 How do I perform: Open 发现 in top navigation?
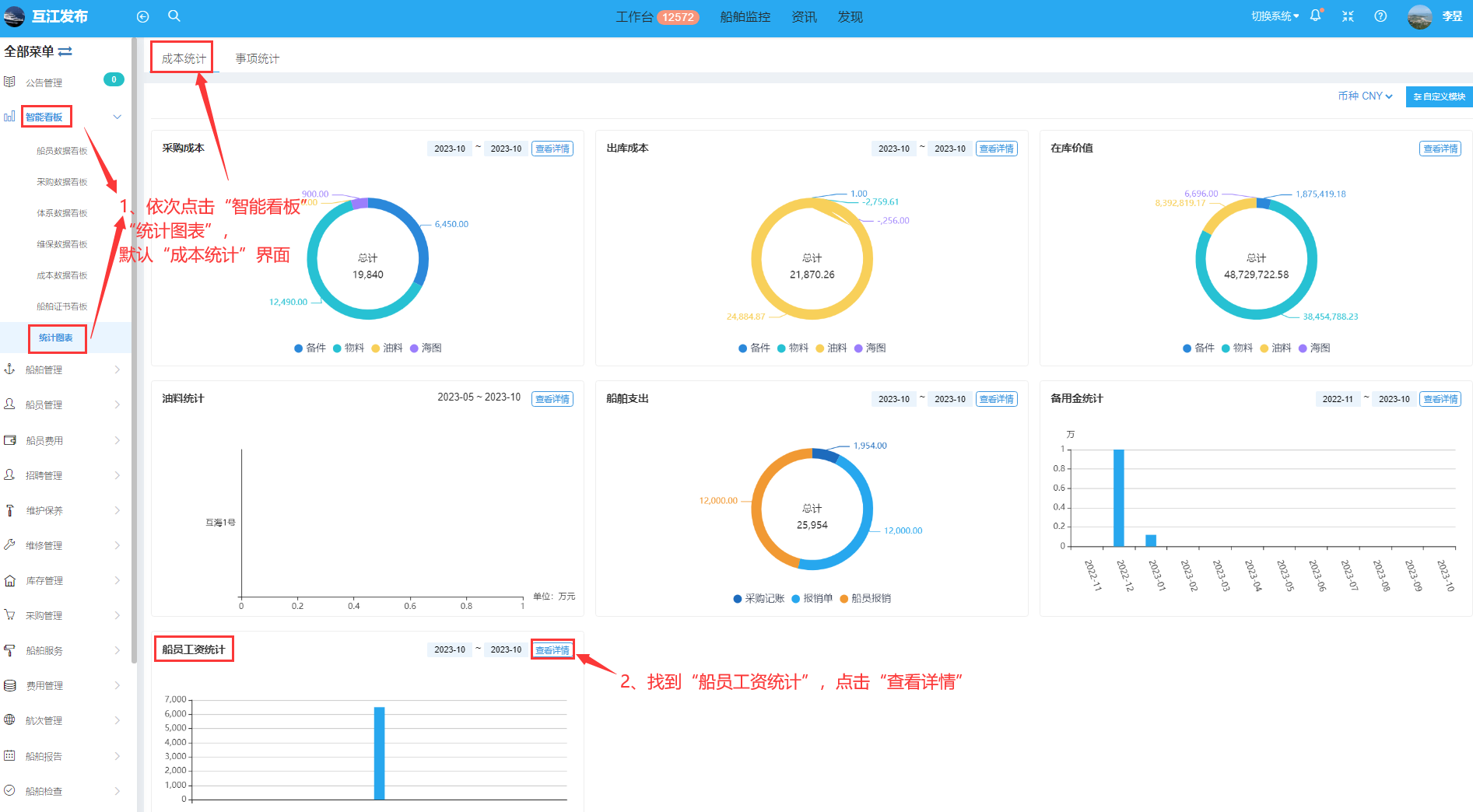(850, 16)
